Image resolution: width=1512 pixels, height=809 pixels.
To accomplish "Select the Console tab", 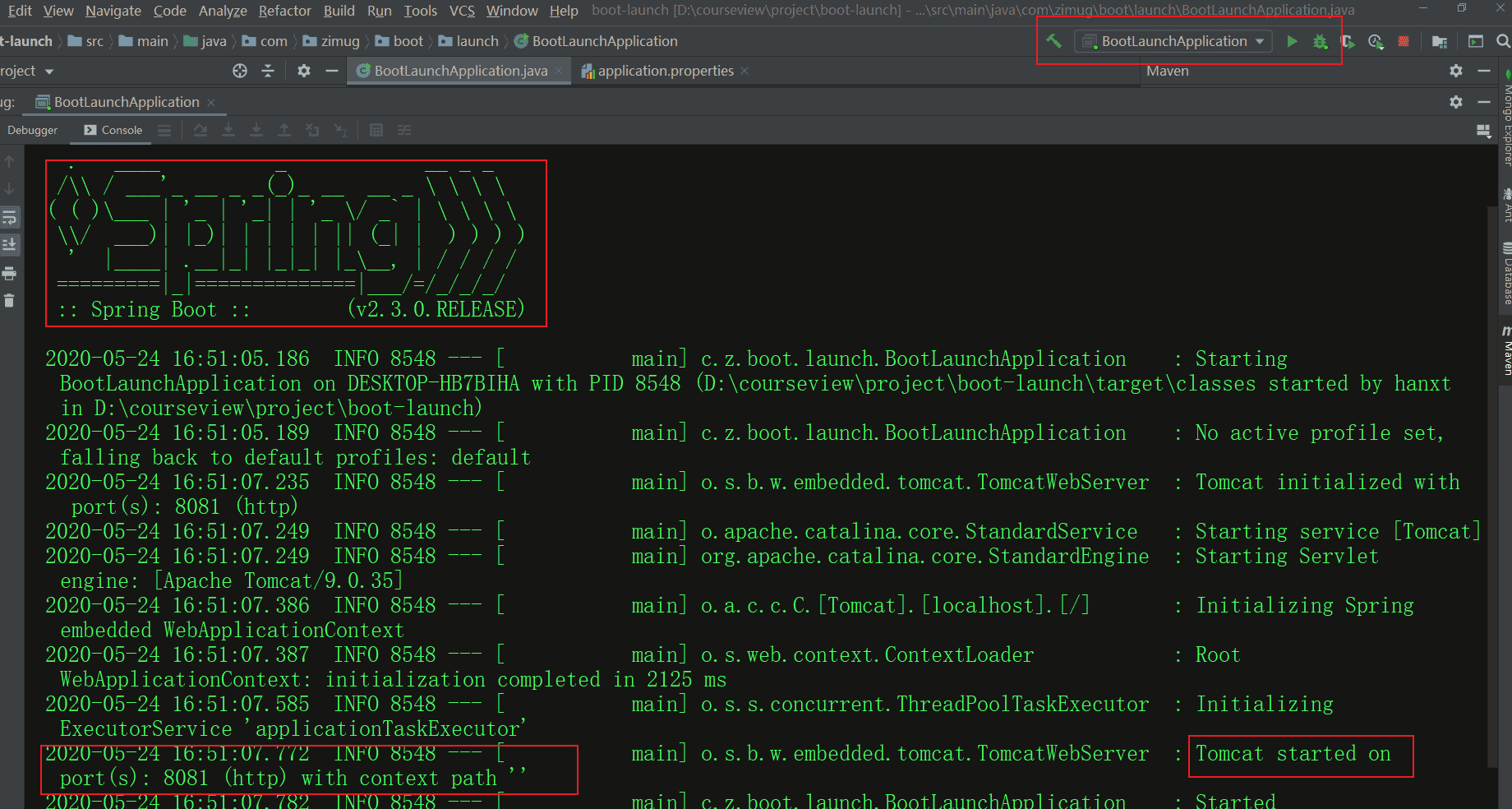I will point(113,130).
